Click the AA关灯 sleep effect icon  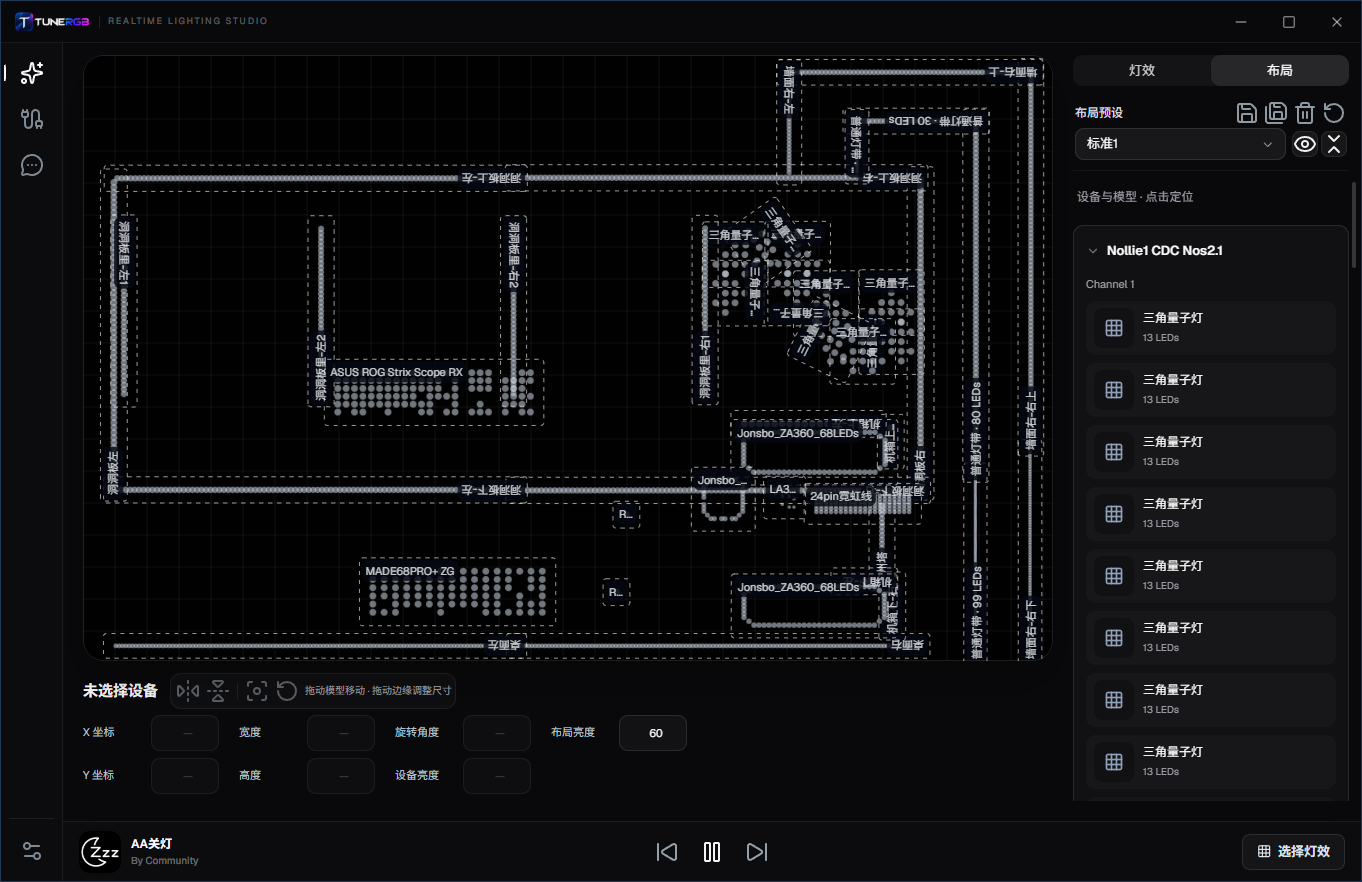click(100, 852)
